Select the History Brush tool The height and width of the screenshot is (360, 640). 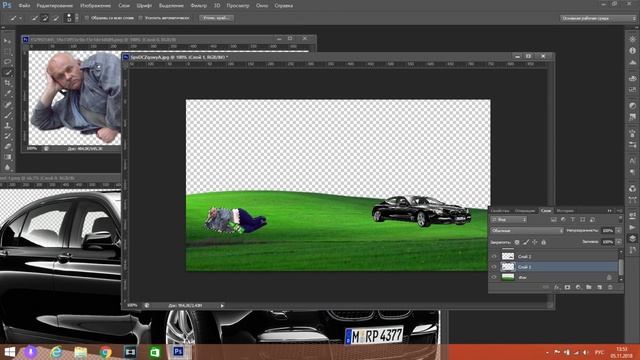[7, 136]
